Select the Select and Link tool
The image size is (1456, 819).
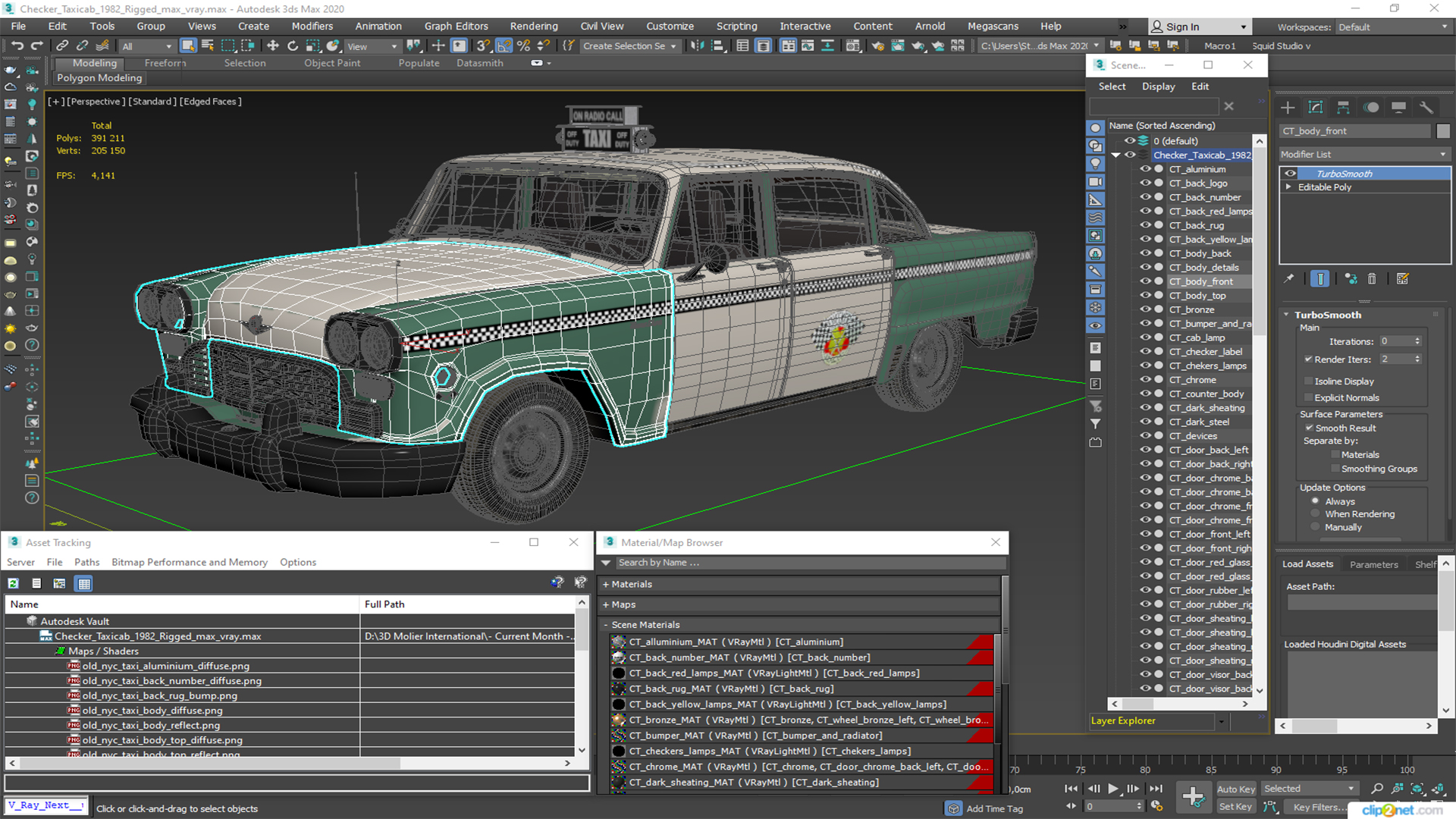pyautogui.click(x=62, y=45)
